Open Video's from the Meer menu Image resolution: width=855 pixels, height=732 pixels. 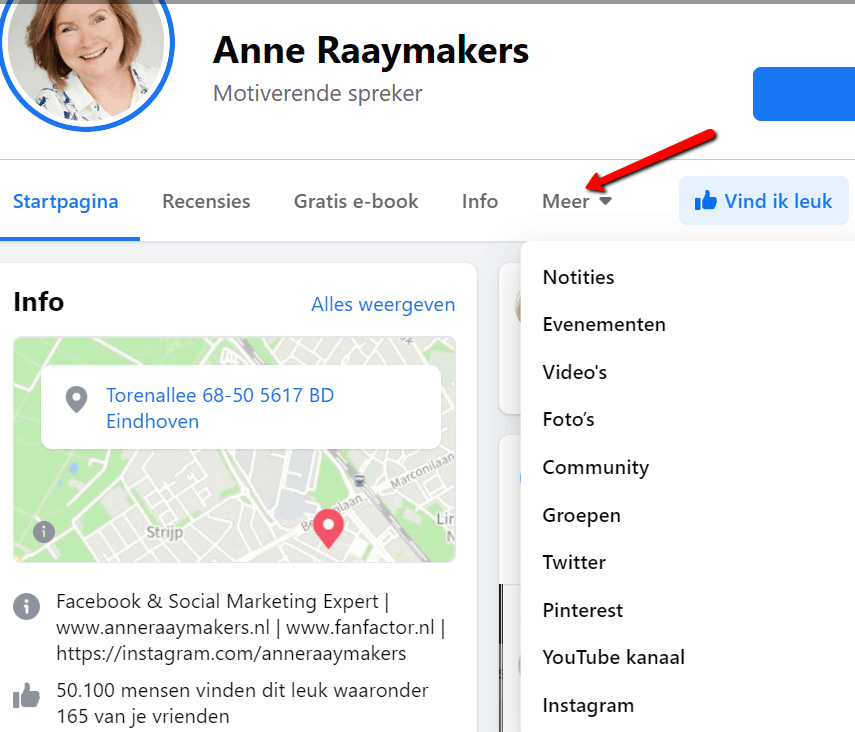click(x=575, y=372)
